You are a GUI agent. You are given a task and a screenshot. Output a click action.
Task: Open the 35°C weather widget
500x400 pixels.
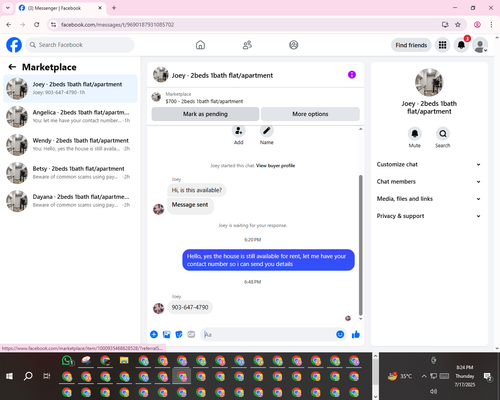coord(400,376)
